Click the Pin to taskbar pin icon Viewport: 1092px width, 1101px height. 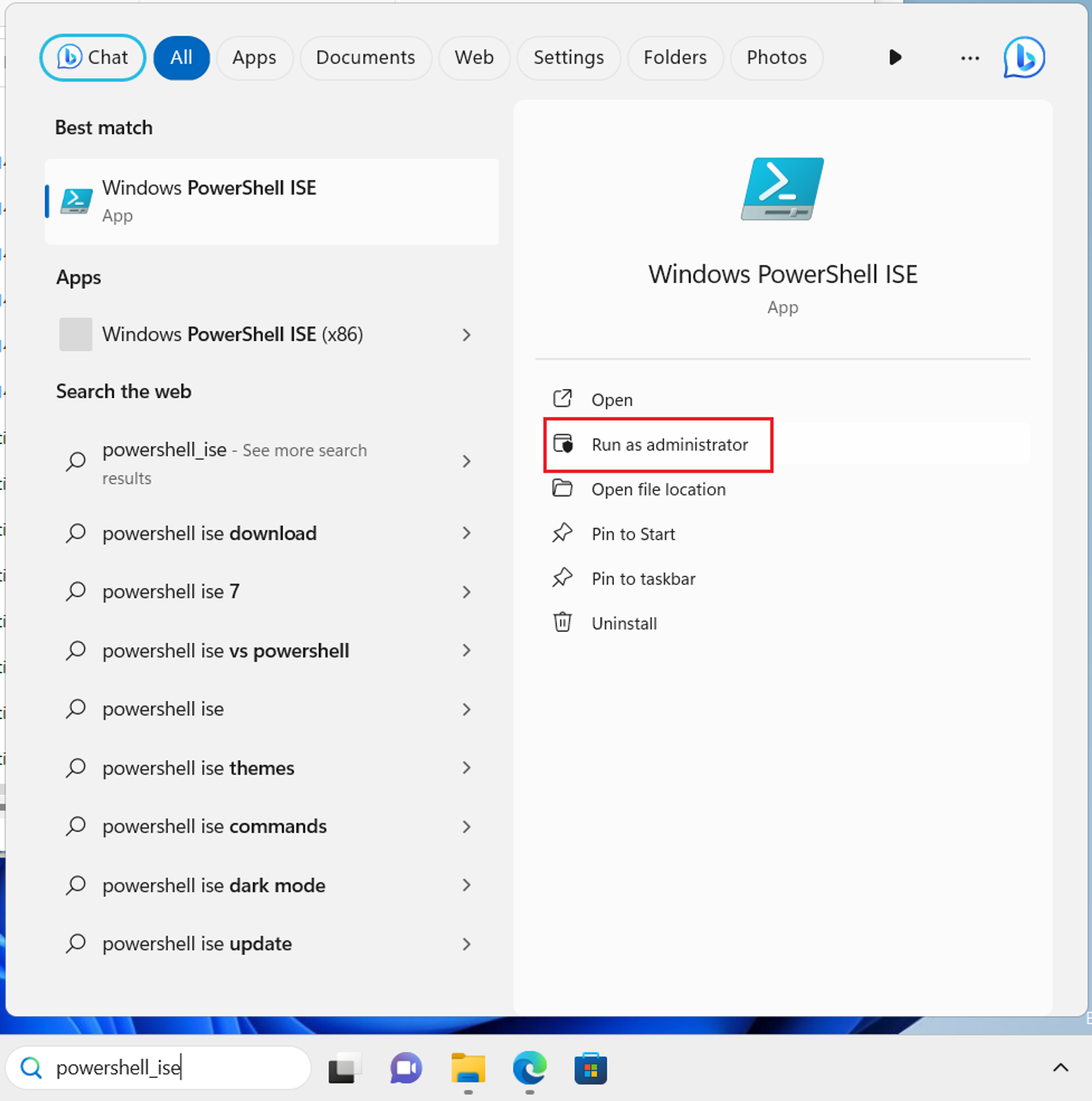[x=563, y=577]
